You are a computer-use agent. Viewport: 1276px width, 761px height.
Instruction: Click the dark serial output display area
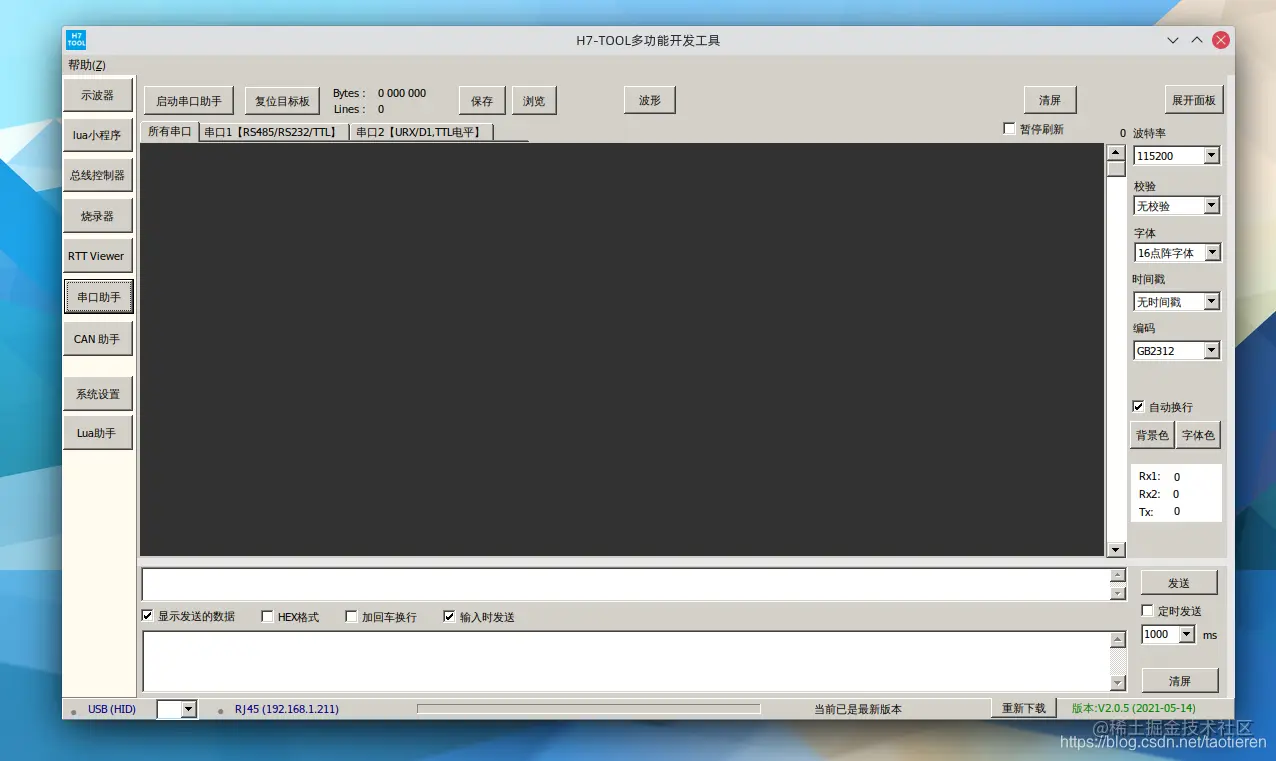tap(622, 349)
